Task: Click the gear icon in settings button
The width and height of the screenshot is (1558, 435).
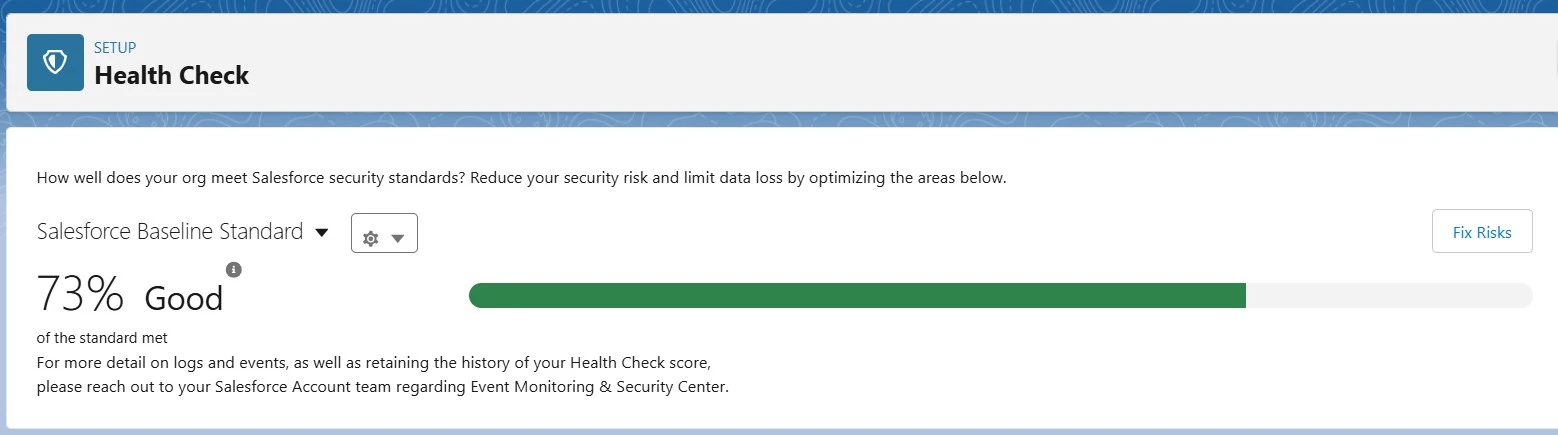Action: (x=371, y=239)
